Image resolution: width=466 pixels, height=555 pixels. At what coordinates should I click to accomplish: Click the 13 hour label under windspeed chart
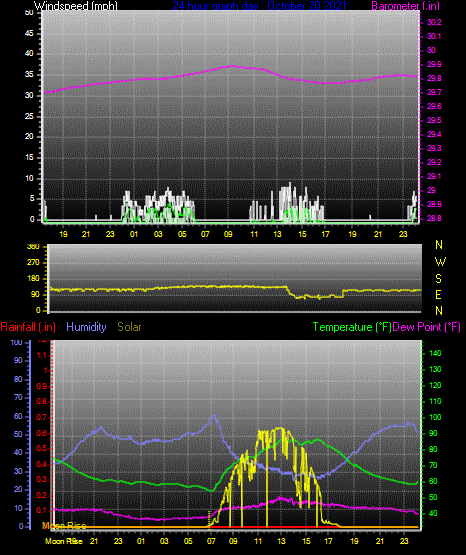coord(277,234)
